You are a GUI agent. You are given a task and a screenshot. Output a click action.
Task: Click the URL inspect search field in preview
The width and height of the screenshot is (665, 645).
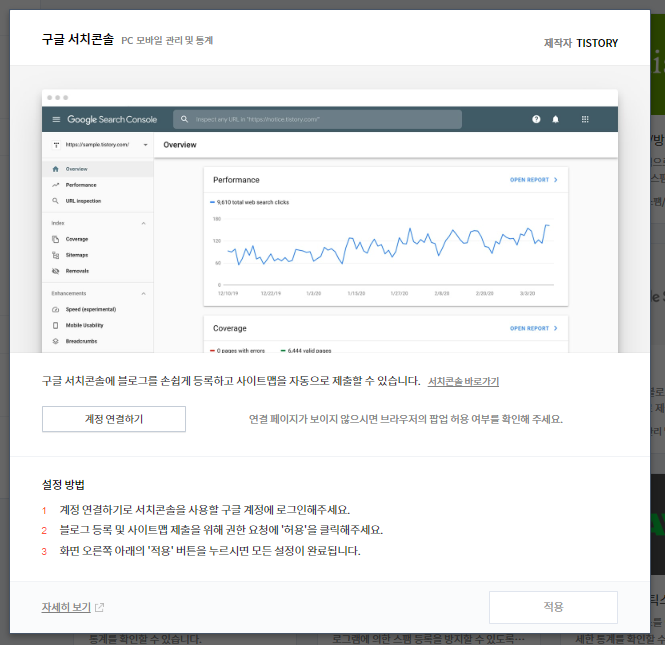pos(317,119)
